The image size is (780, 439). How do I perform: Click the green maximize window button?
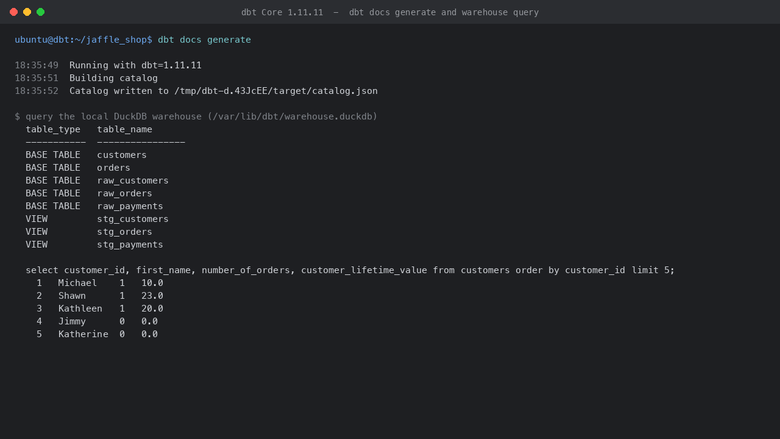[41, 12]
